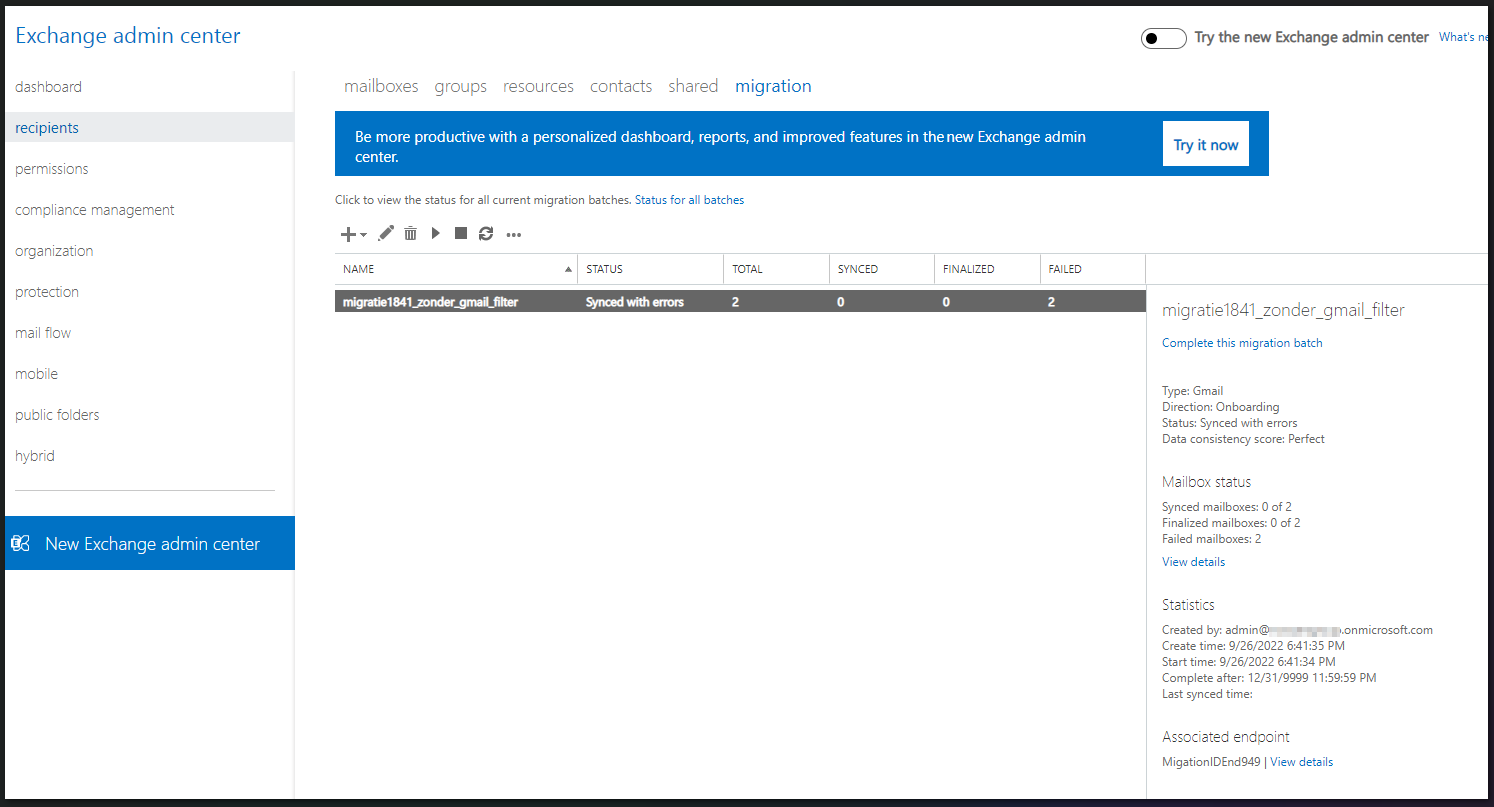
Task: Click the FAILED value 2 in the row
Action: [x=1051, y=302]
